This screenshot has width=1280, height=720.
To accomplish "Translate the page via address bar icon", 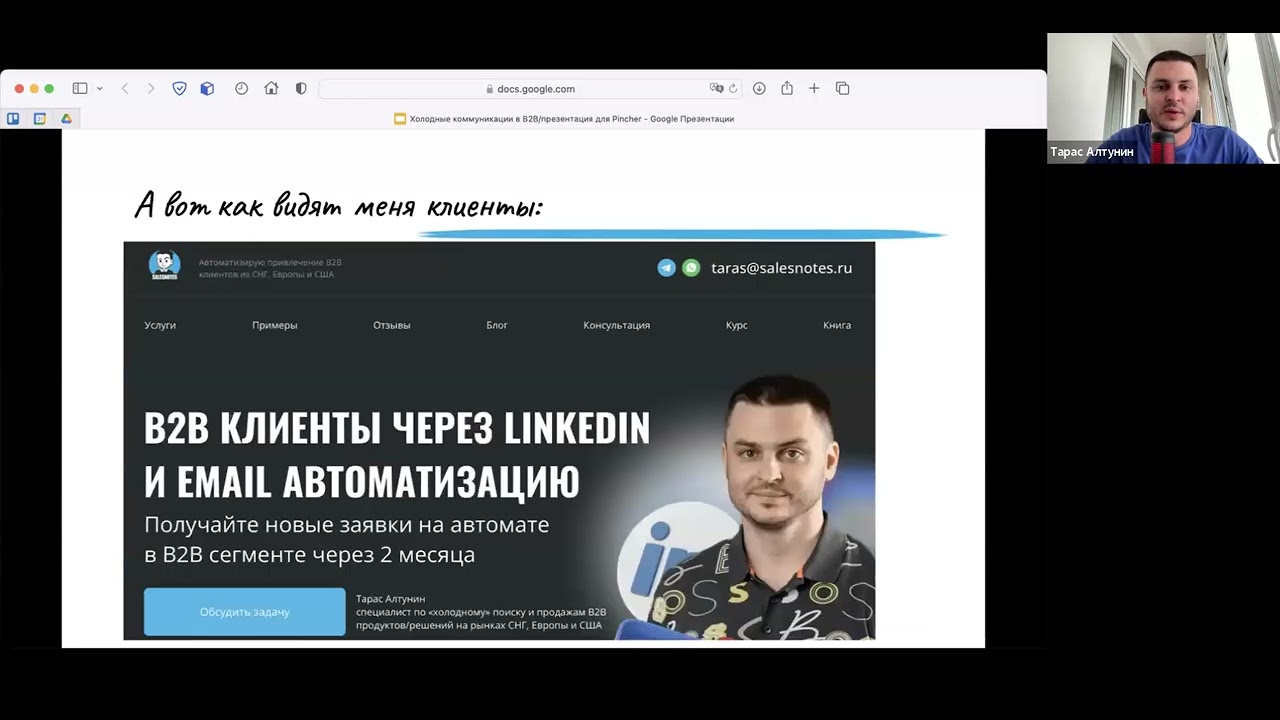I will [716, 89].
